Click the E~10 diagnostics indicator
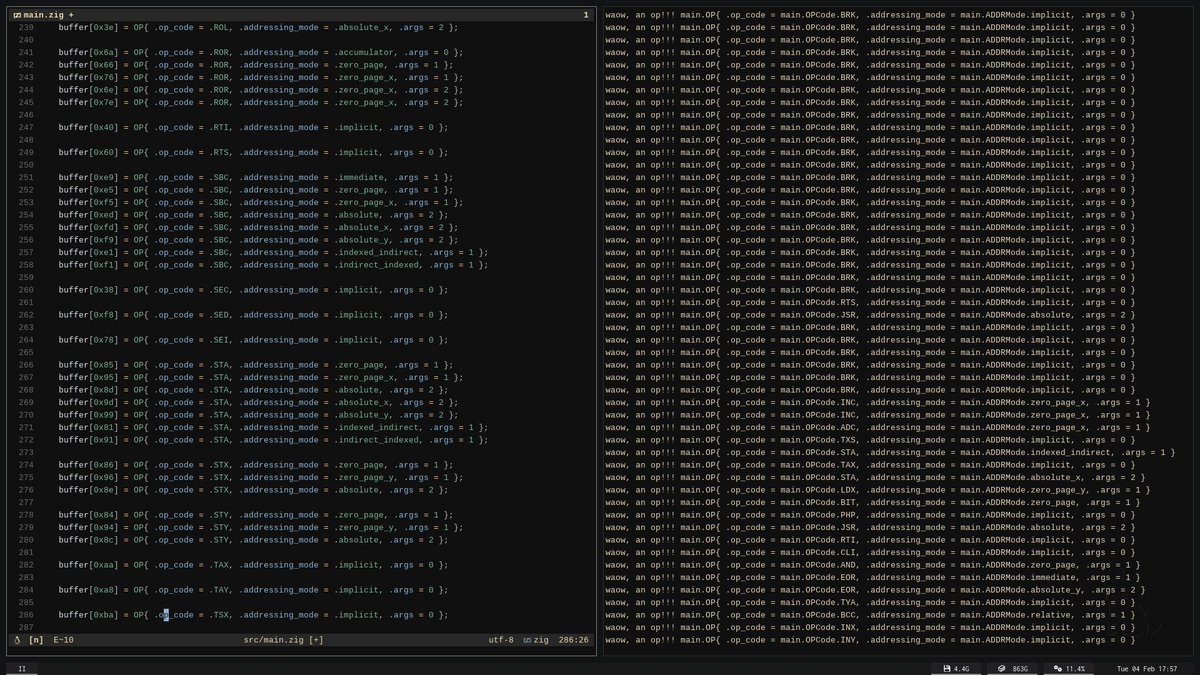The height and width of the screenshot is (675, 1200). click(x=63, y=640)
